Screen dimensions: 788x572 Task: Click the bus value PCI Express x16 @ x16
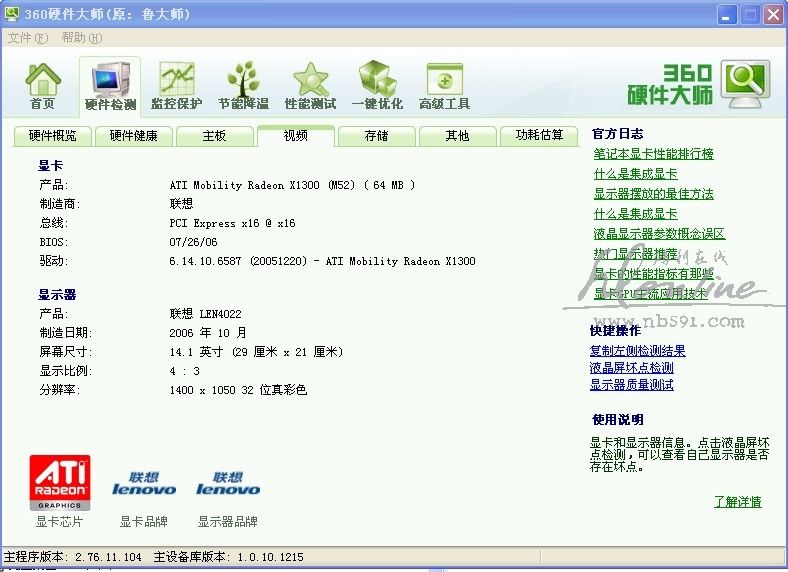pos(232,223)
